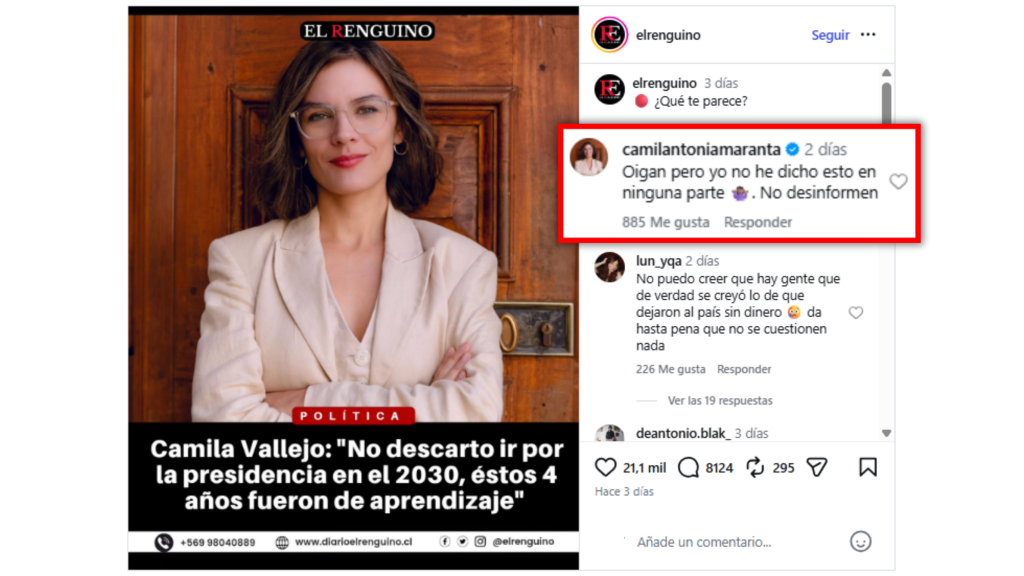Open the emoji picker smiley icon

(861, 541)
